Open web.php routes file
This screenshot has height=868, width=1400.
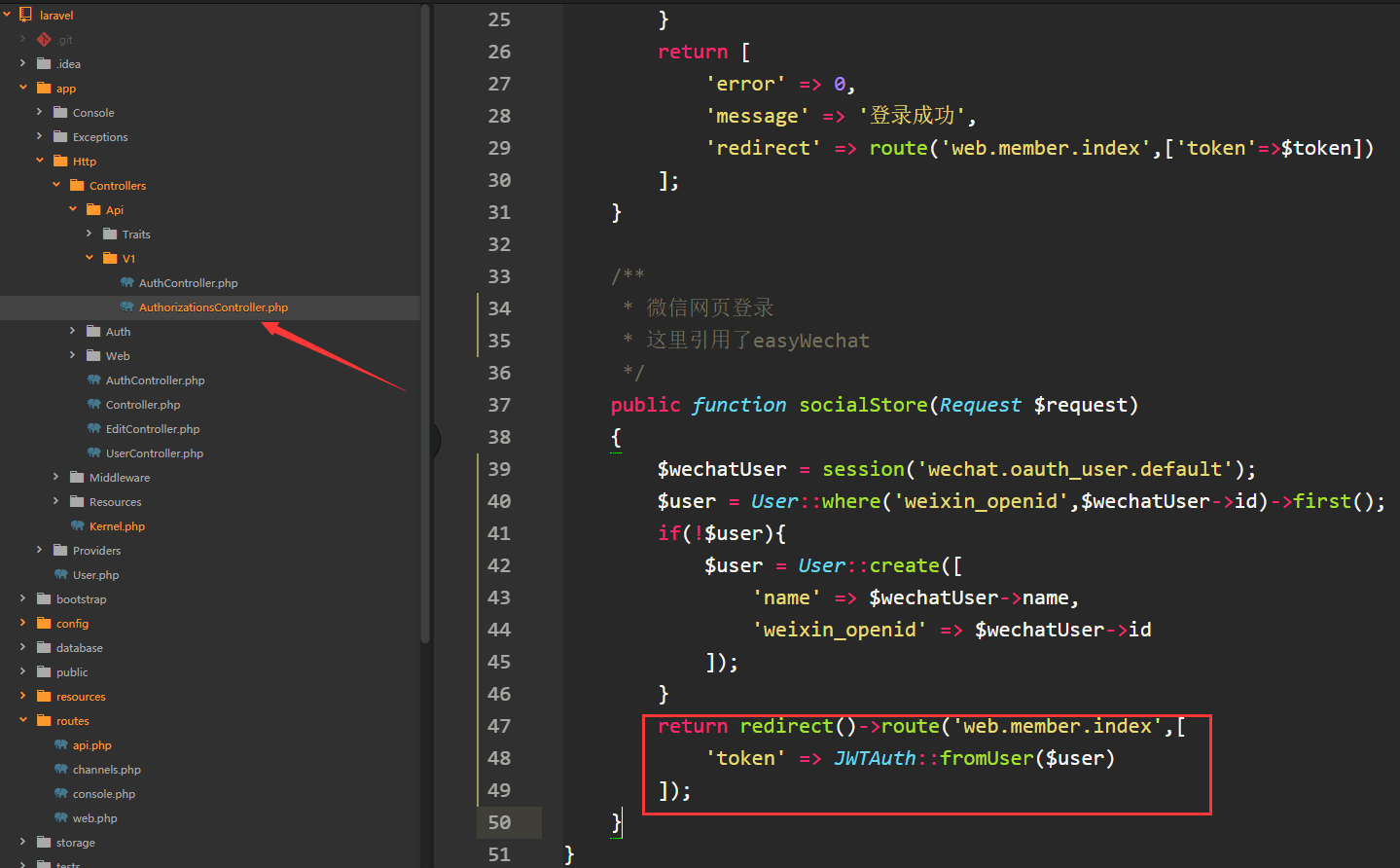point(94,817)
